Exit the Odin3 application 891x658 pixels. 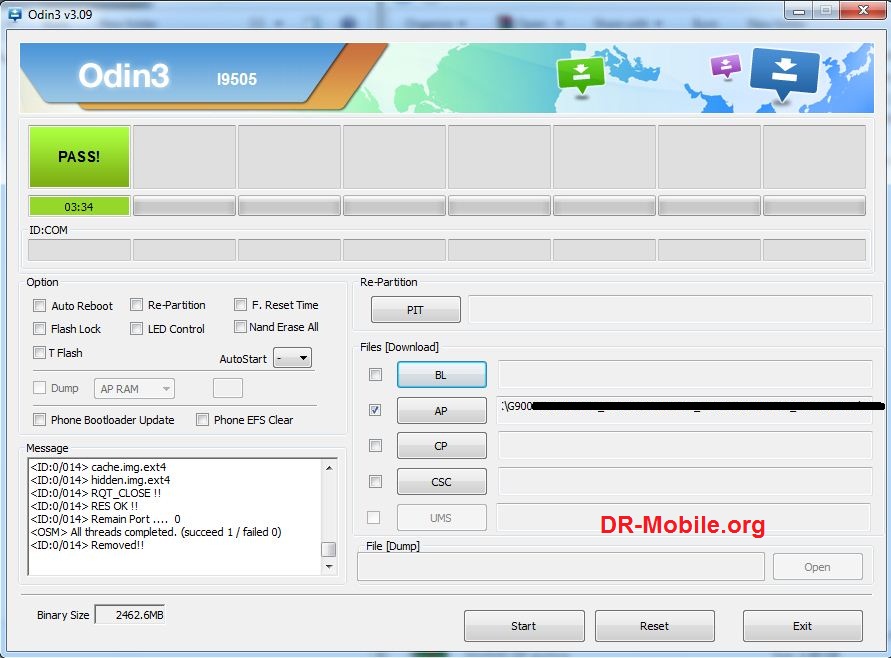pos(802,626)
